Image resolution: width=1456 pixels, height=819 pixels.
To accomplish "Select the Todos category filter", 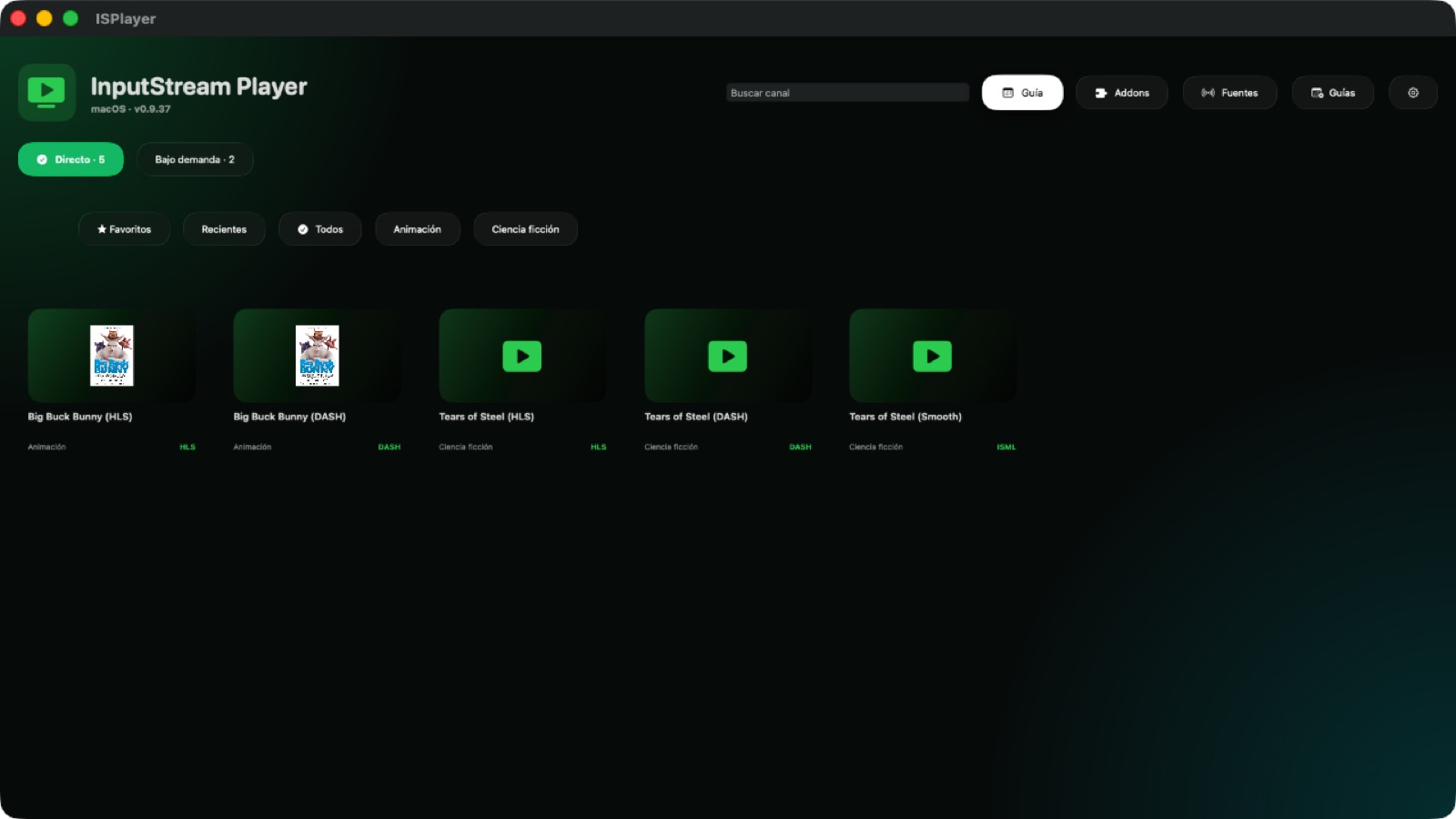I will (x=320, y=229).
